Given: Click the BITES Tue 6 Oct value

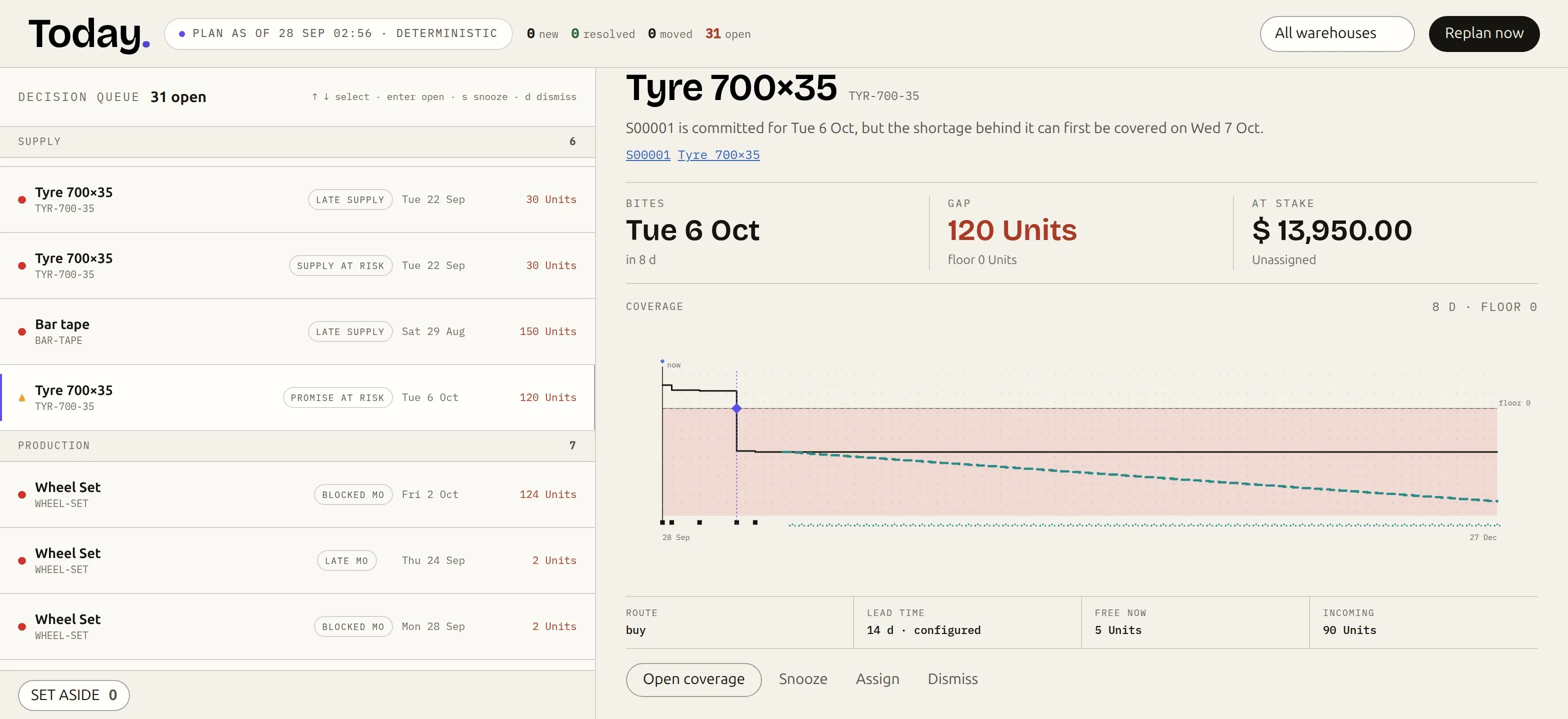Looking at the screenshot, I should pos(692,230).
